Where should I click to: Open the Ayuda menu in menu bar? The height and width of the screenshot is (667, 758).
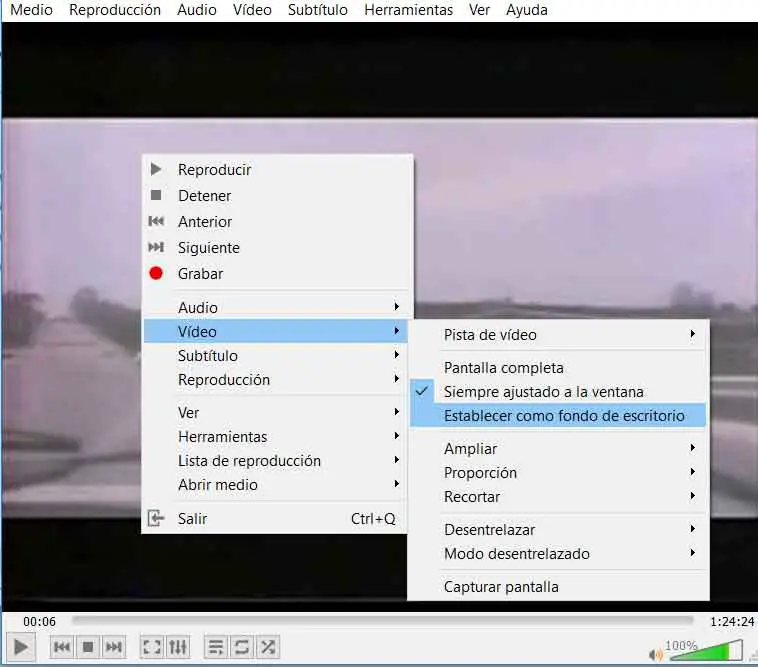(x=526, y=10)
